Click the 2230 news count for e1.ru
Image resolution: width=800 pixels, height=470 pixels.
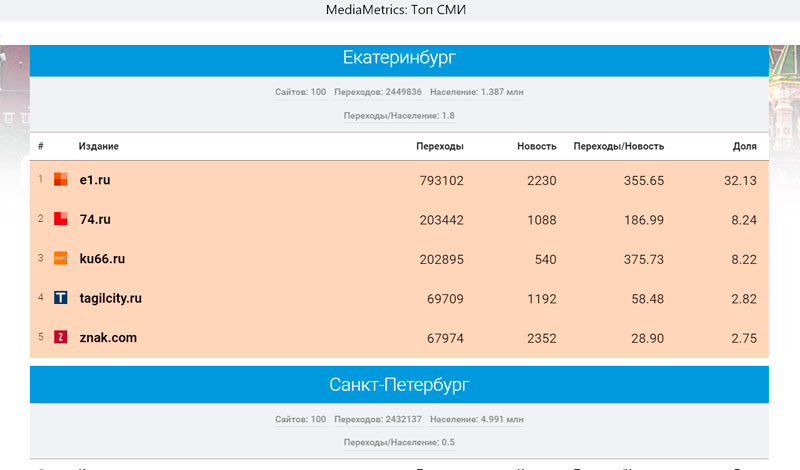(542, 181)
